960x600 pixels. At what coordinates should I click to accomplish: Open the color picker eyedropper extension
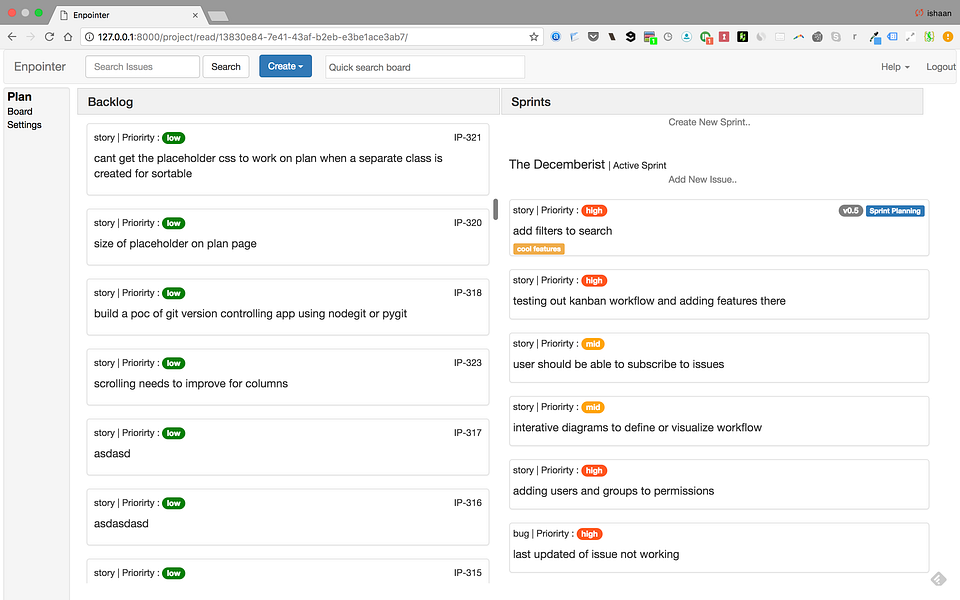click(874, 37)
